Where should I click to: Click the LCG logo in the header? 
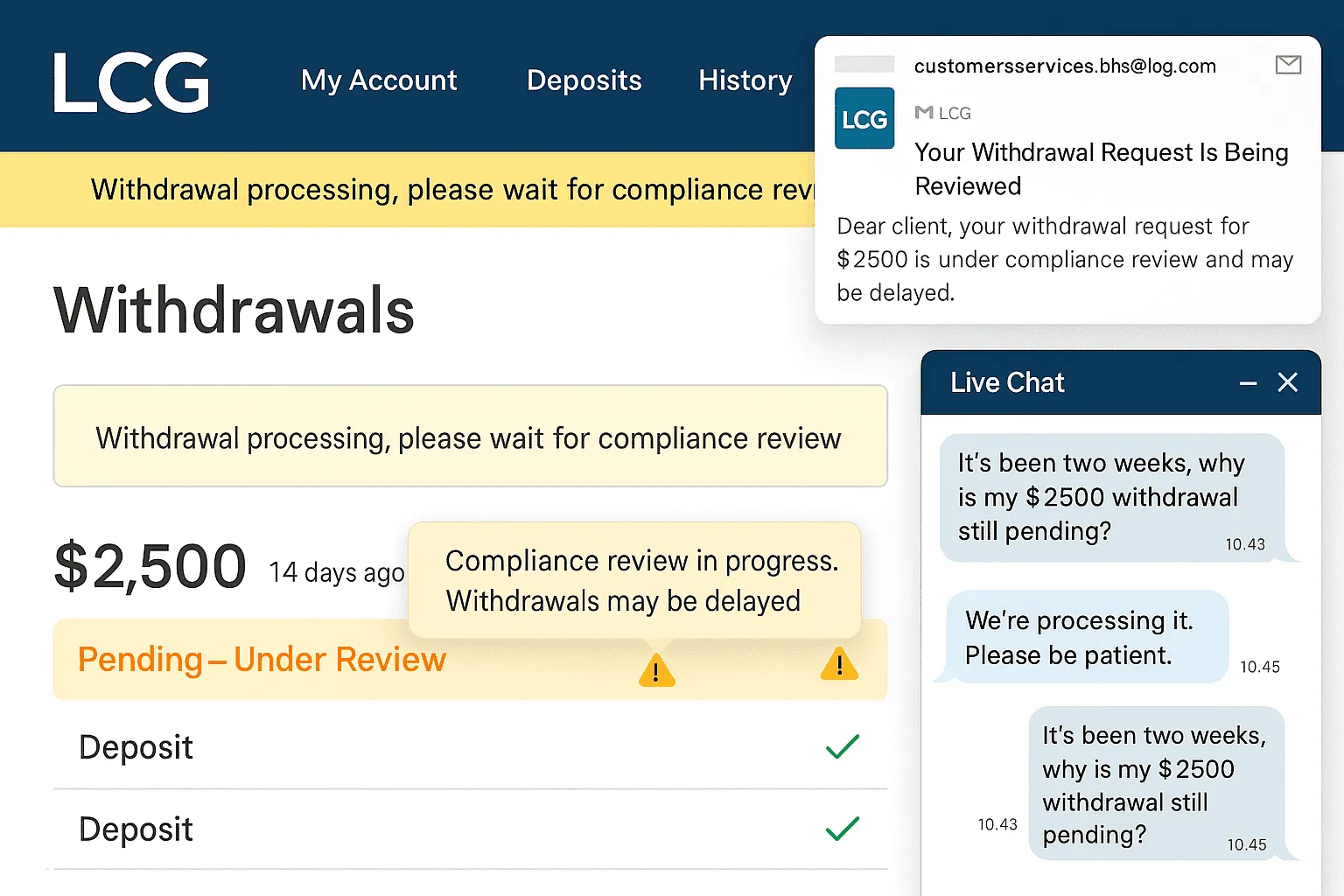(x=131, y=82)
